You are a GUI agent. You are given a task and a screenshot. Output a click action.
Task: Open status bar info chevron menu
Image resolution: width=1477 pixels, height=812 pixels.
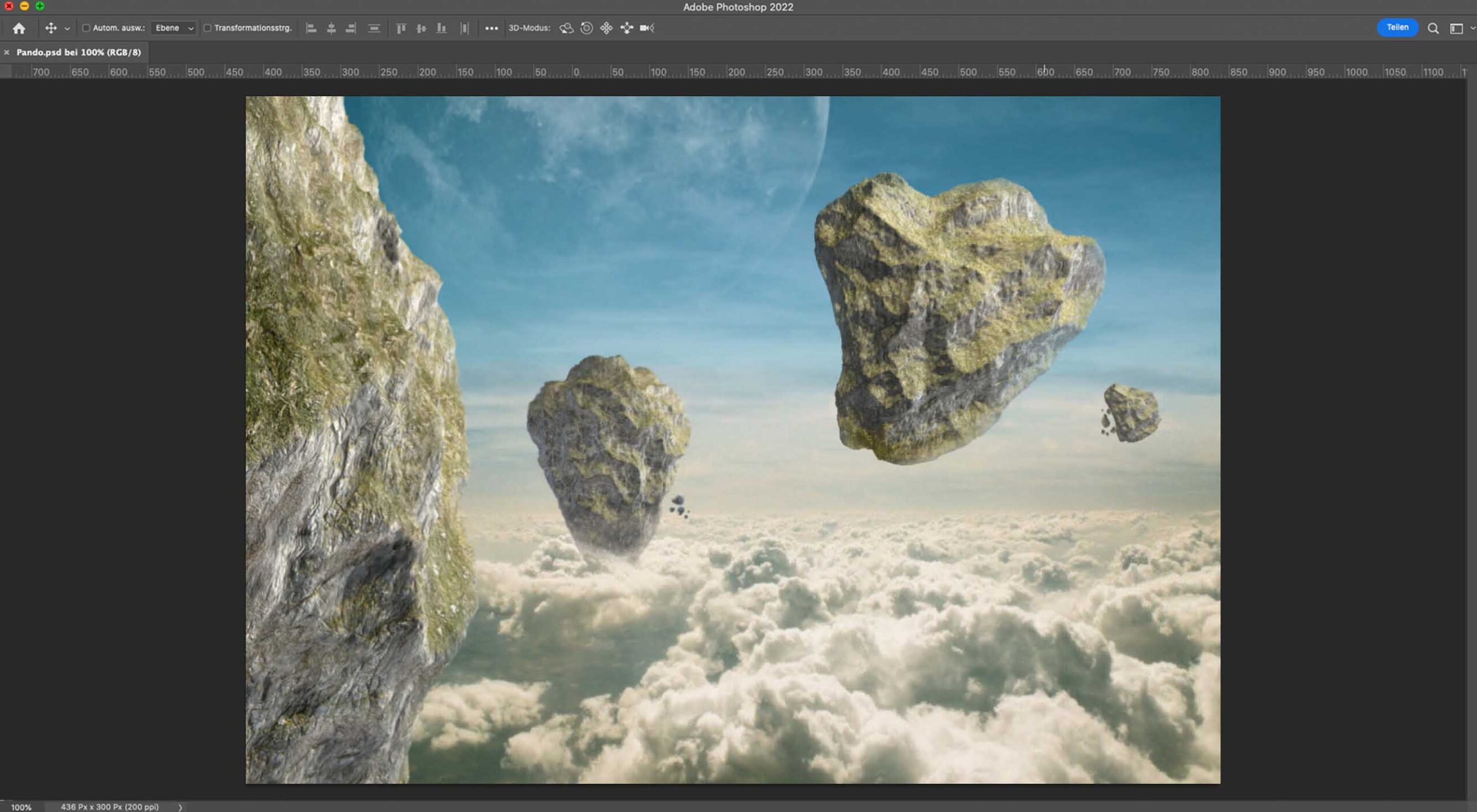coord(180,807)
